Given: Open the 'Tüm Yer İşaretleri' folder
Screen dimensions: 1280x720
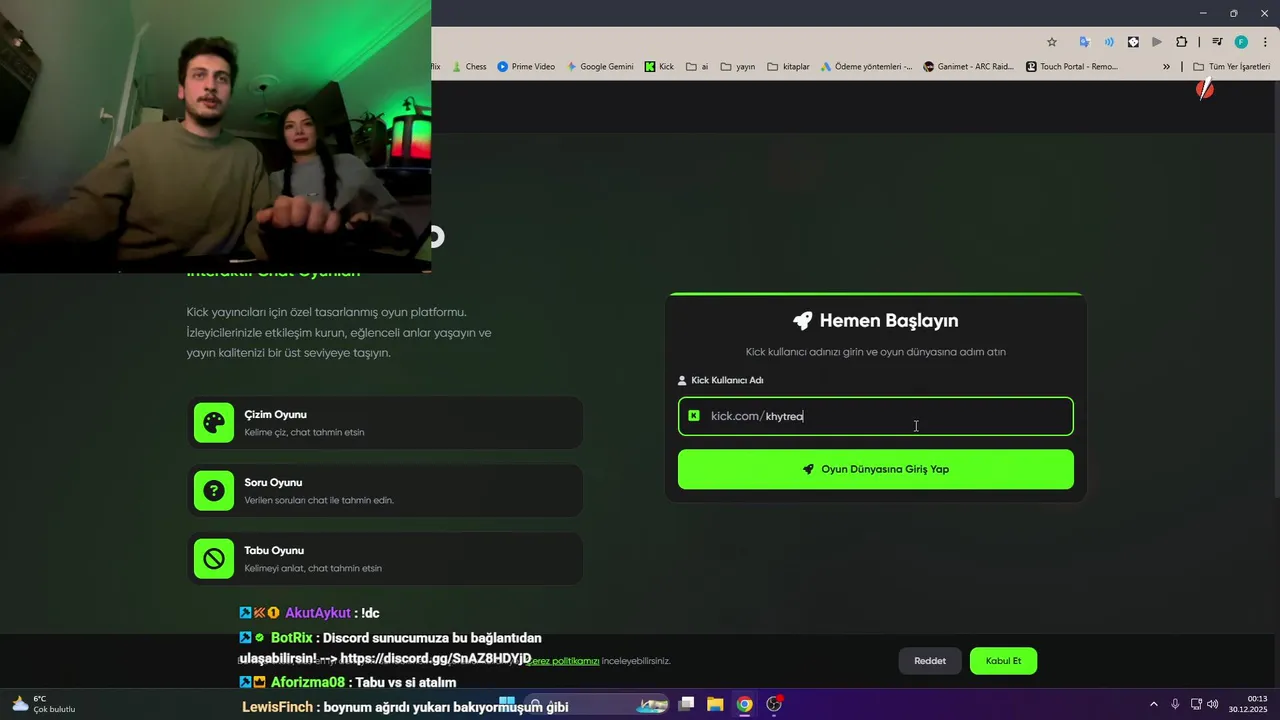Looking at the screenshot, I should (x=1231, y=67).
